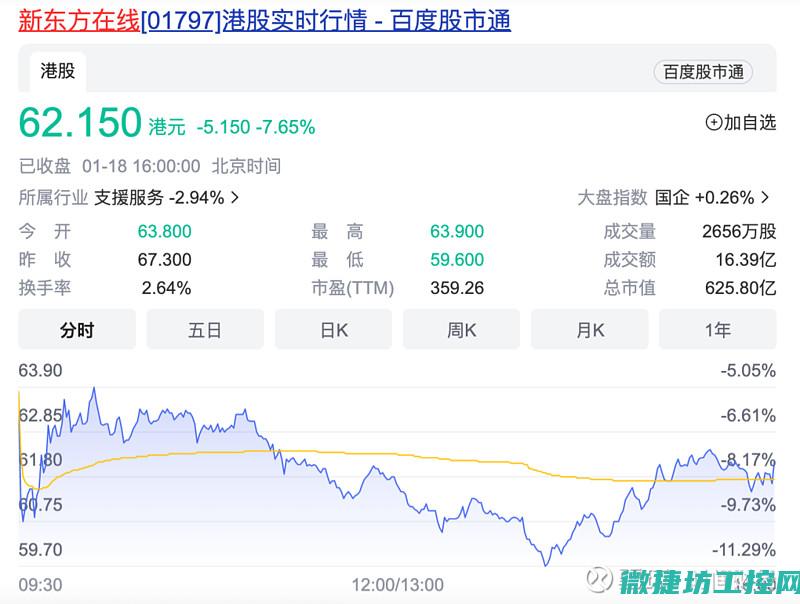This screenshot has width=800, height=604.
Task: Click the 63.90 y-axis label
Action: coord(40,370)
